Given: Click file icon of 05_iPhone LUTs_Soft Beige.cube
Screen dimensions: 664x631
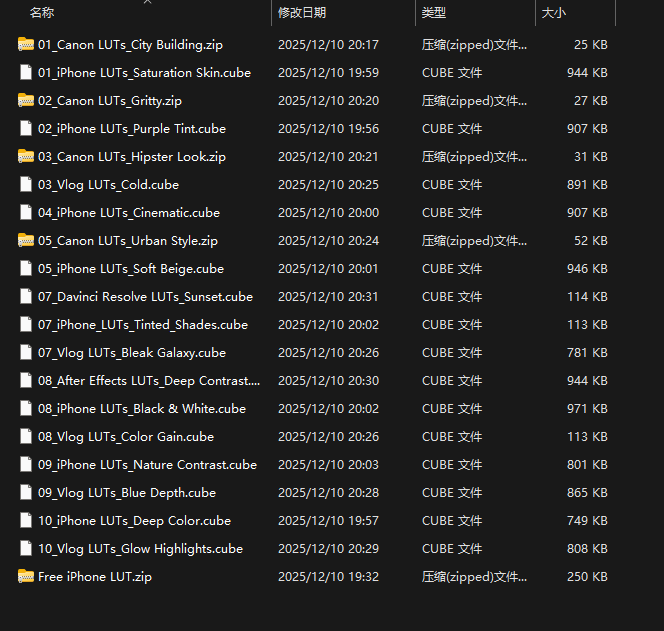Looking at the screenshot, I should point(26,268).
